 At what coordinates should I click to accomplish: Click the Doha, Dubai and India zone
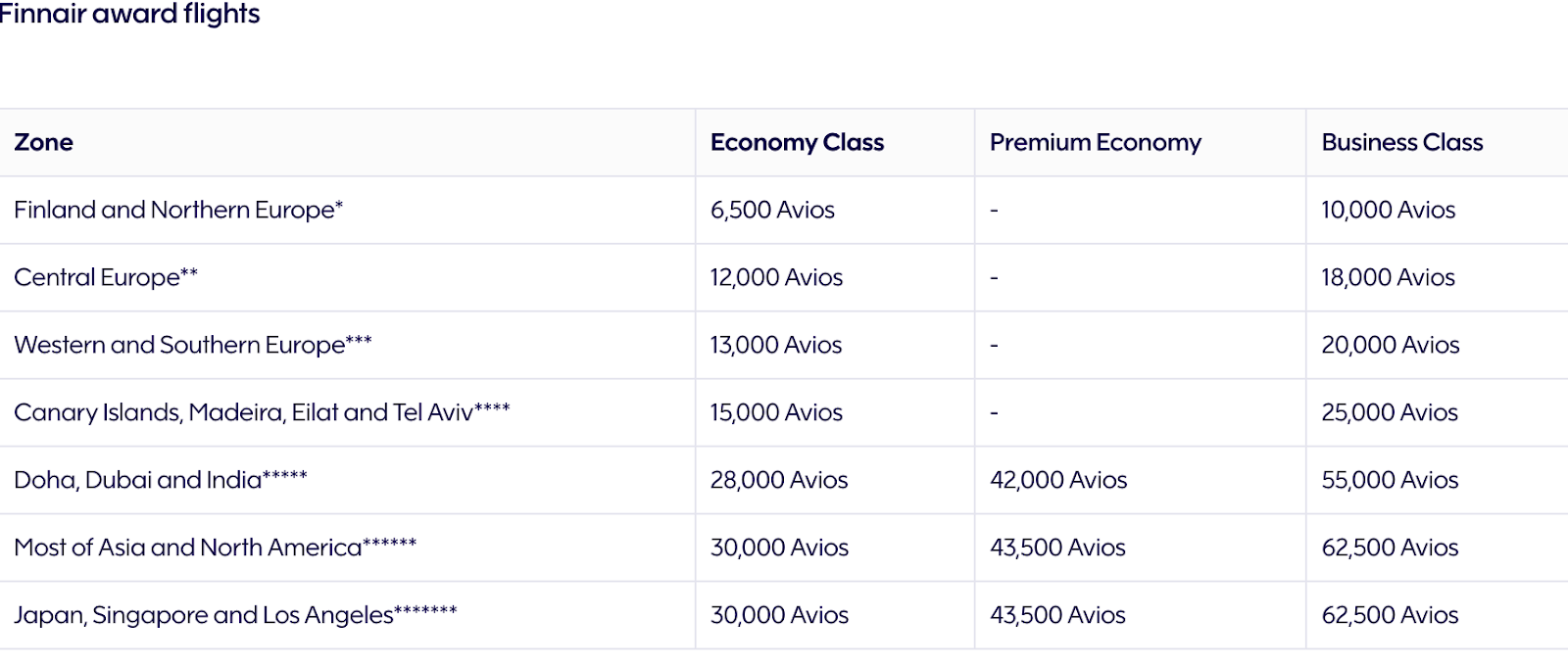click(x=161, y=481)
